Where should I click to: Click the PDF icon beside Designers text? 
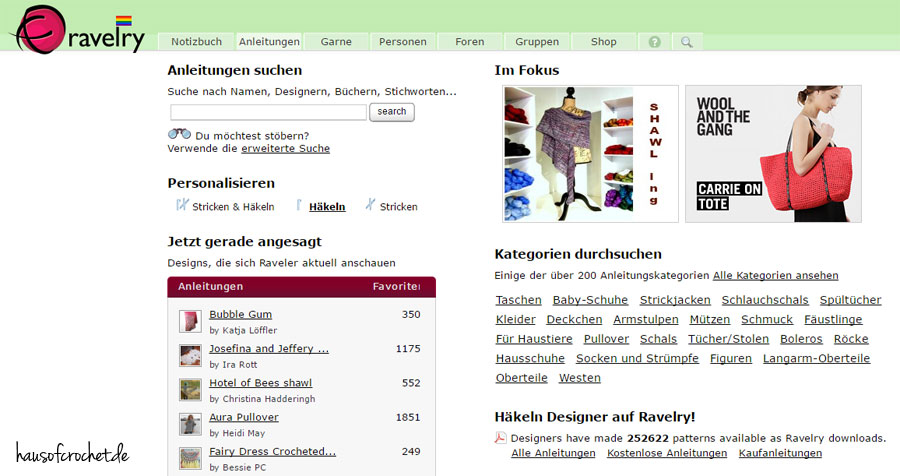tap(501, 438)
